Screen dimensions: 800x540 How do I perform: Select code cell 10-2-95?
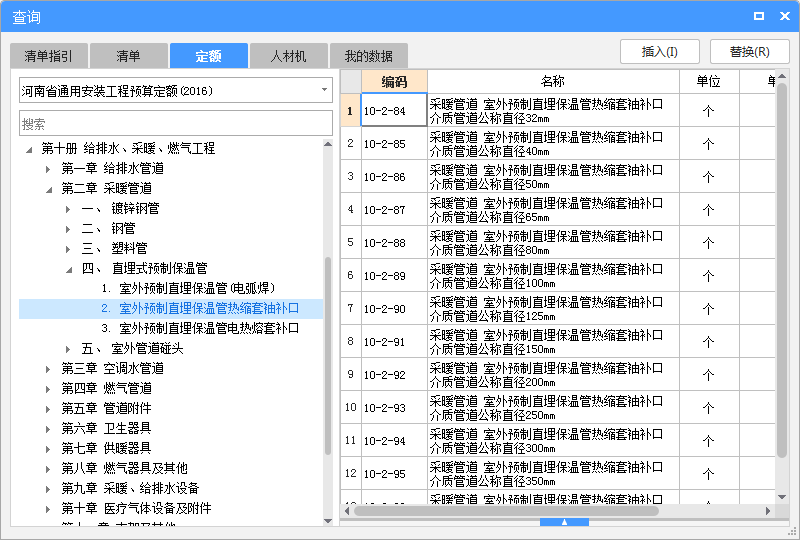(394, 473)
